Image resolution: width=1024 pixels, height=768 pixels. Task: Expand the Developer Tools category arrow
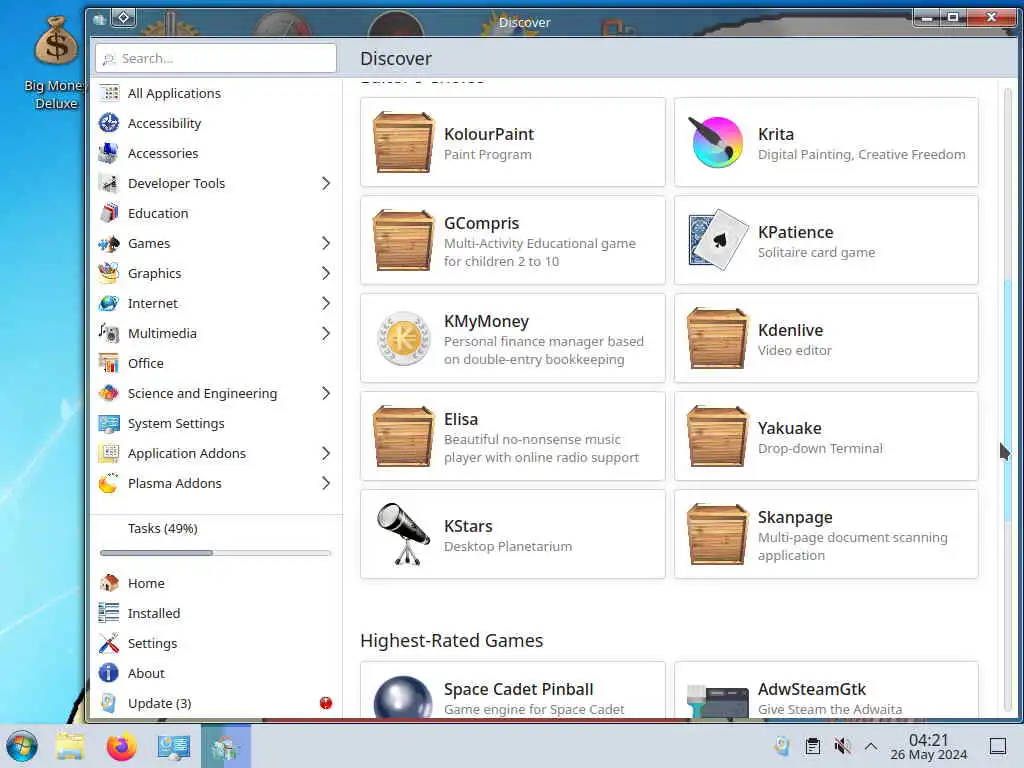pyautogui.click(x=326, y=184)
